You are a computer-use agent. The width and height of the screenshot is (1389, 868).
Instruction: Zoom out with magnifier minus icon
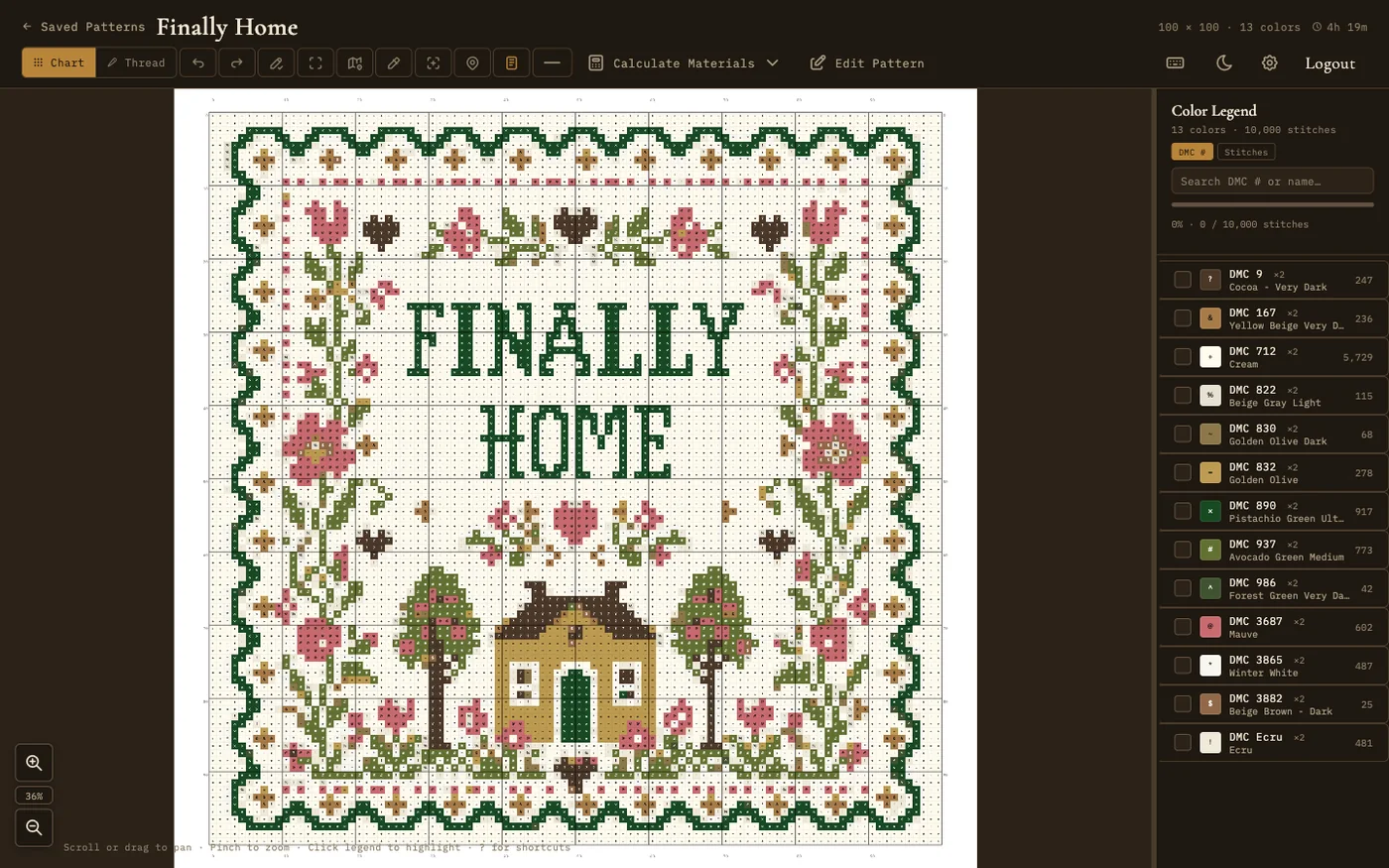[x=34, y=827]
